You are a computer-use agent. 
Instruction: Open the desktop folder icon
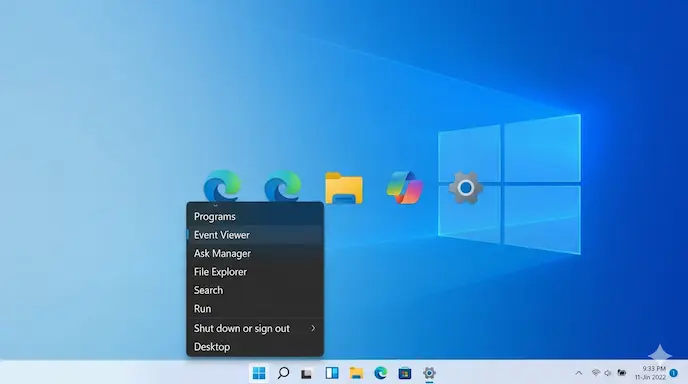[x=344, y=188]
